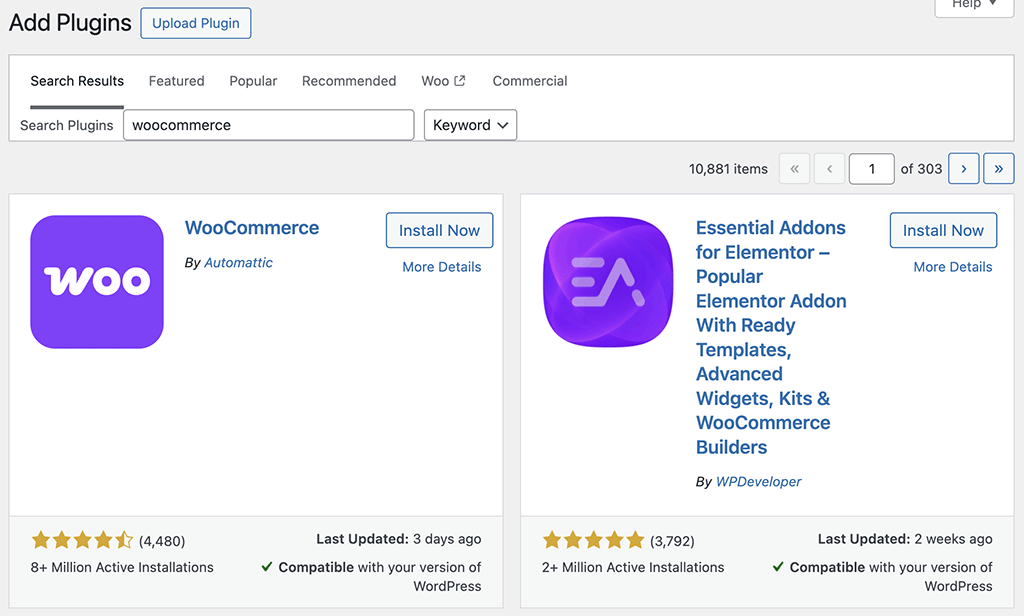Viewport: 1024px width, 616px height.
Task: Click the Add Plugins heading
Action: point(70,23)
